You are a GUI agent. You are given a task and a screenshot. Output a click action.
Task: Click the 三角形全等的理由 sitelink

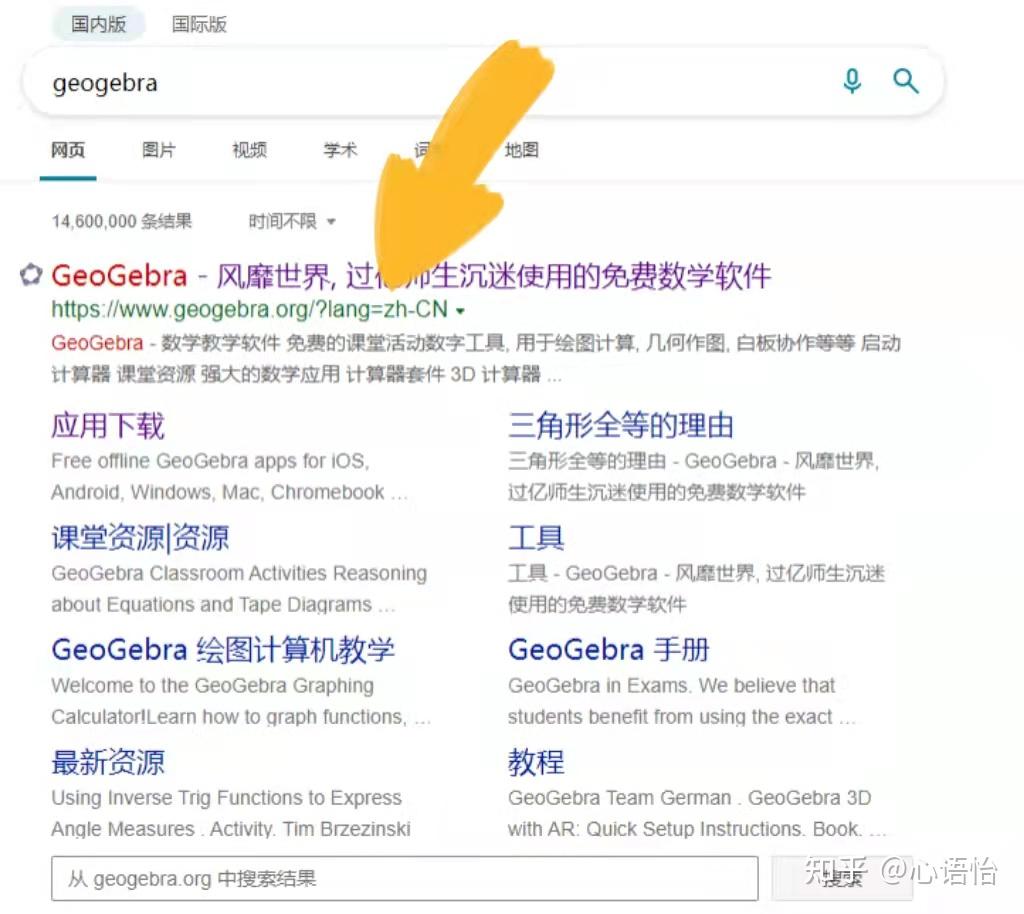click(x=622, y=425)
